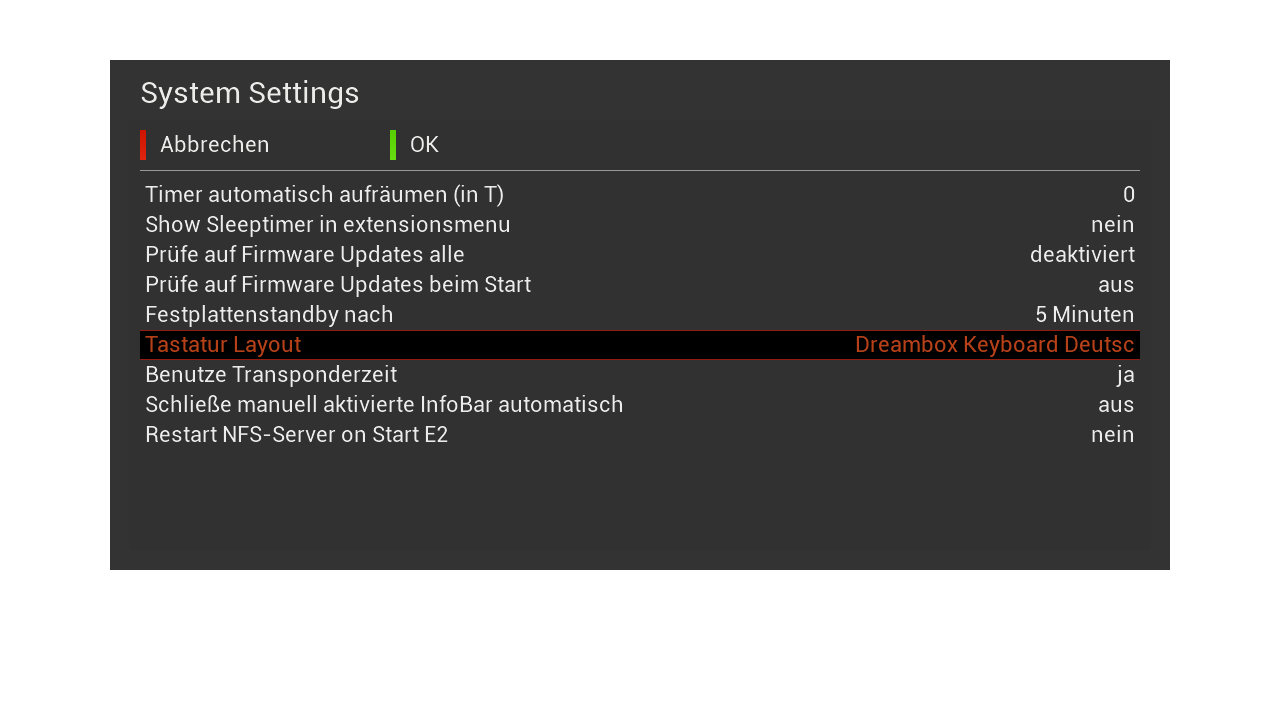
Task: Select the Timer automatisch aufräumen row
Action: coord(324,195)
